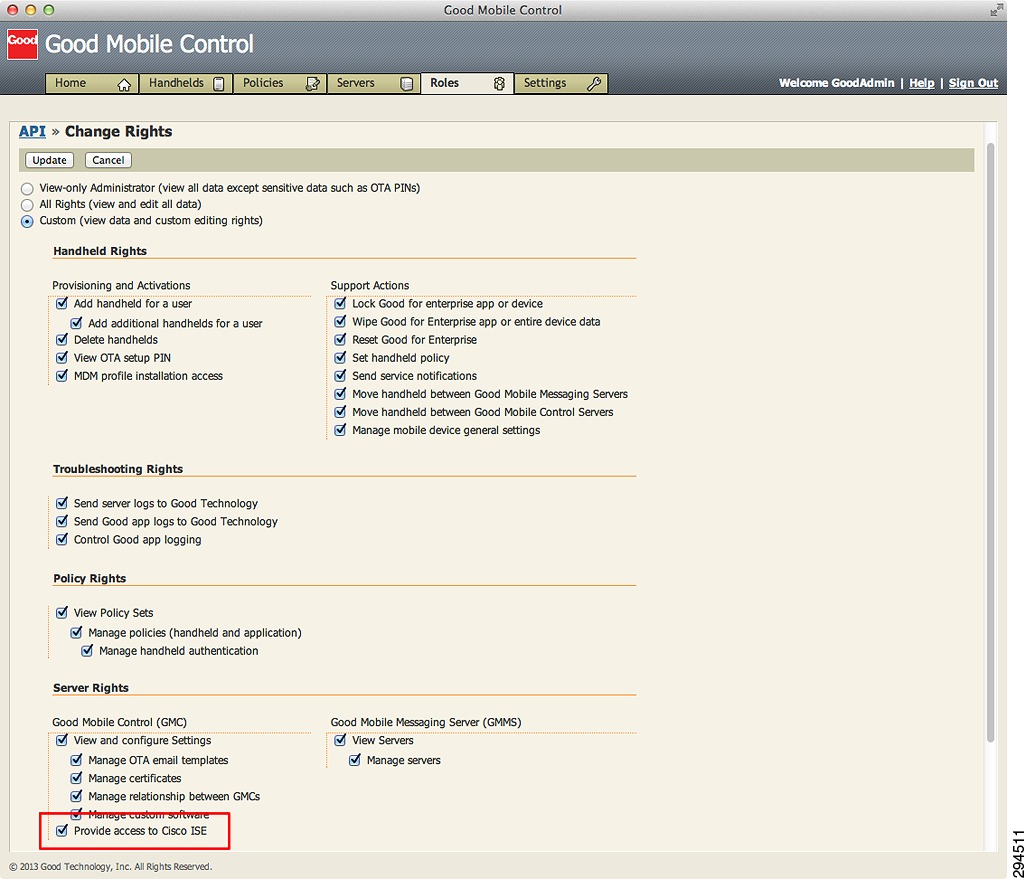Click the Handheld Rights section heading
The height and width of the screenshot is (879, 1025).
(x=100, y=251)
